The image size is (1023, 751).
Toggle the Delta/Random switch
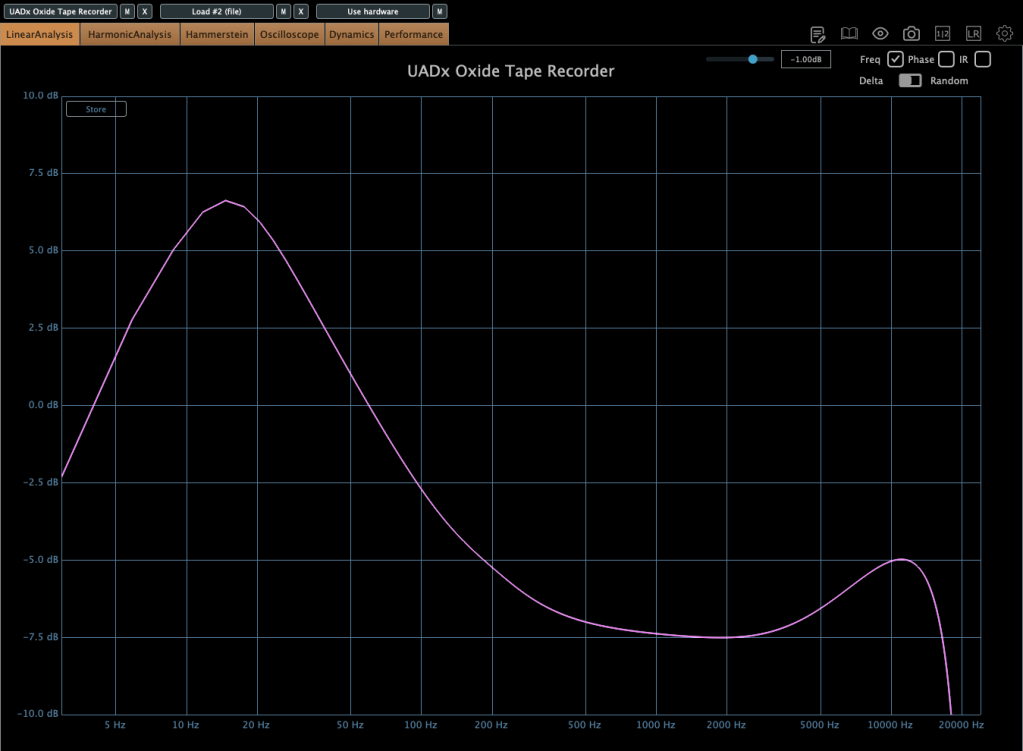coord(910,81)
